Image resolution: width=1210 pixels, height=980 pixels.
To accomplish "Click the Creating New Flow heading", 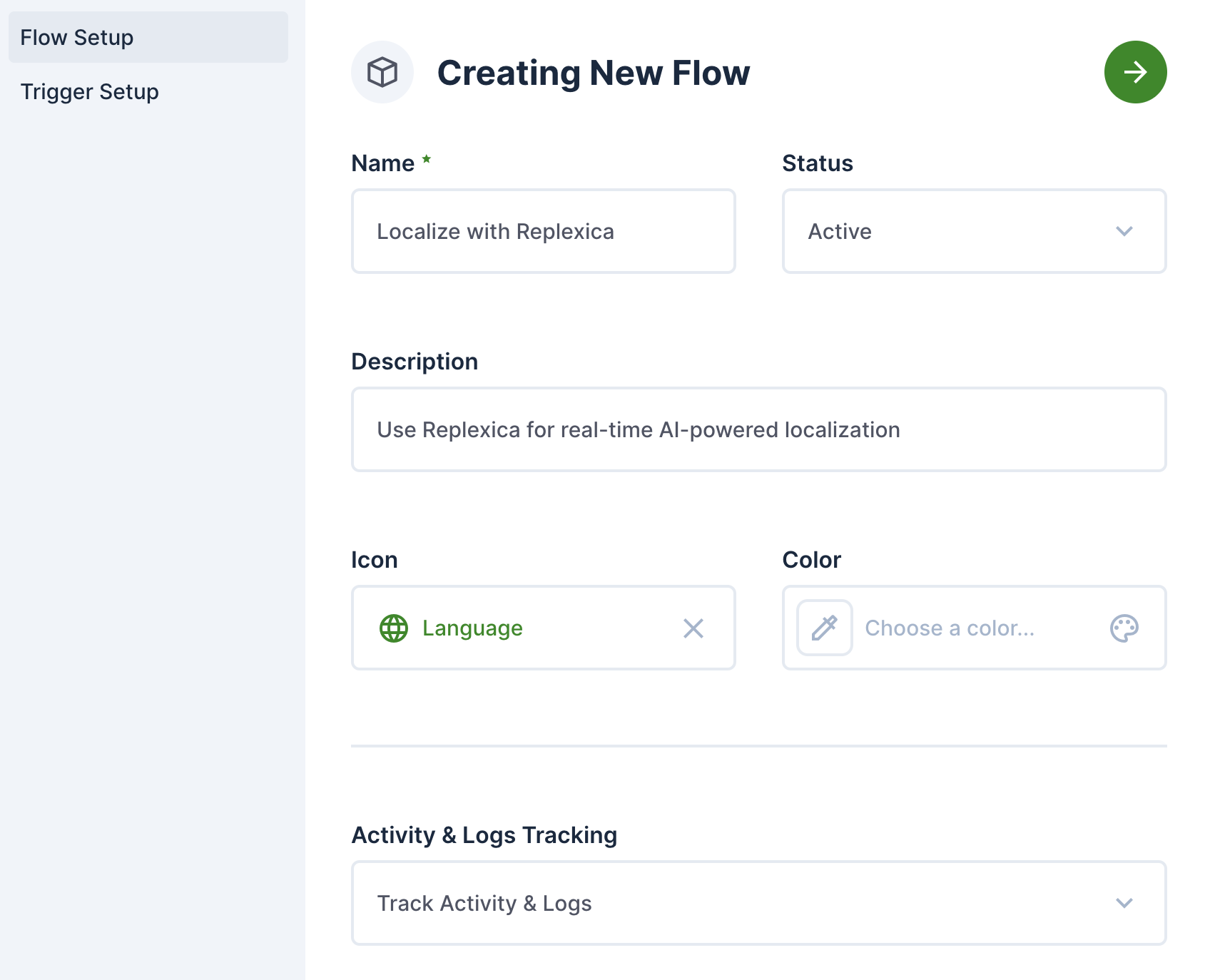I will pyautogui.click(x=594, y=73).
